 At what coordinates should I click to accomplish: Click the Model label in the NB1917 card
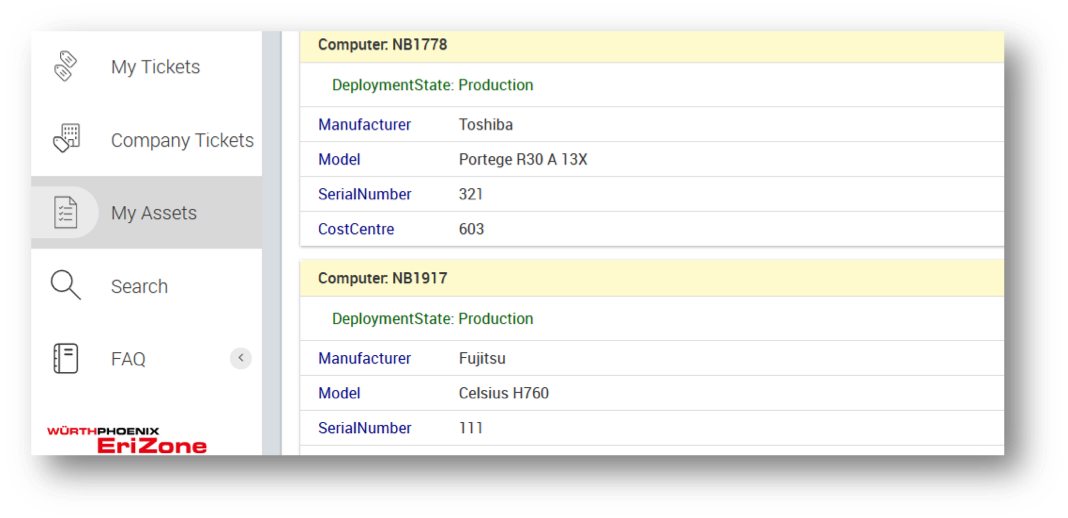(339, 393)
